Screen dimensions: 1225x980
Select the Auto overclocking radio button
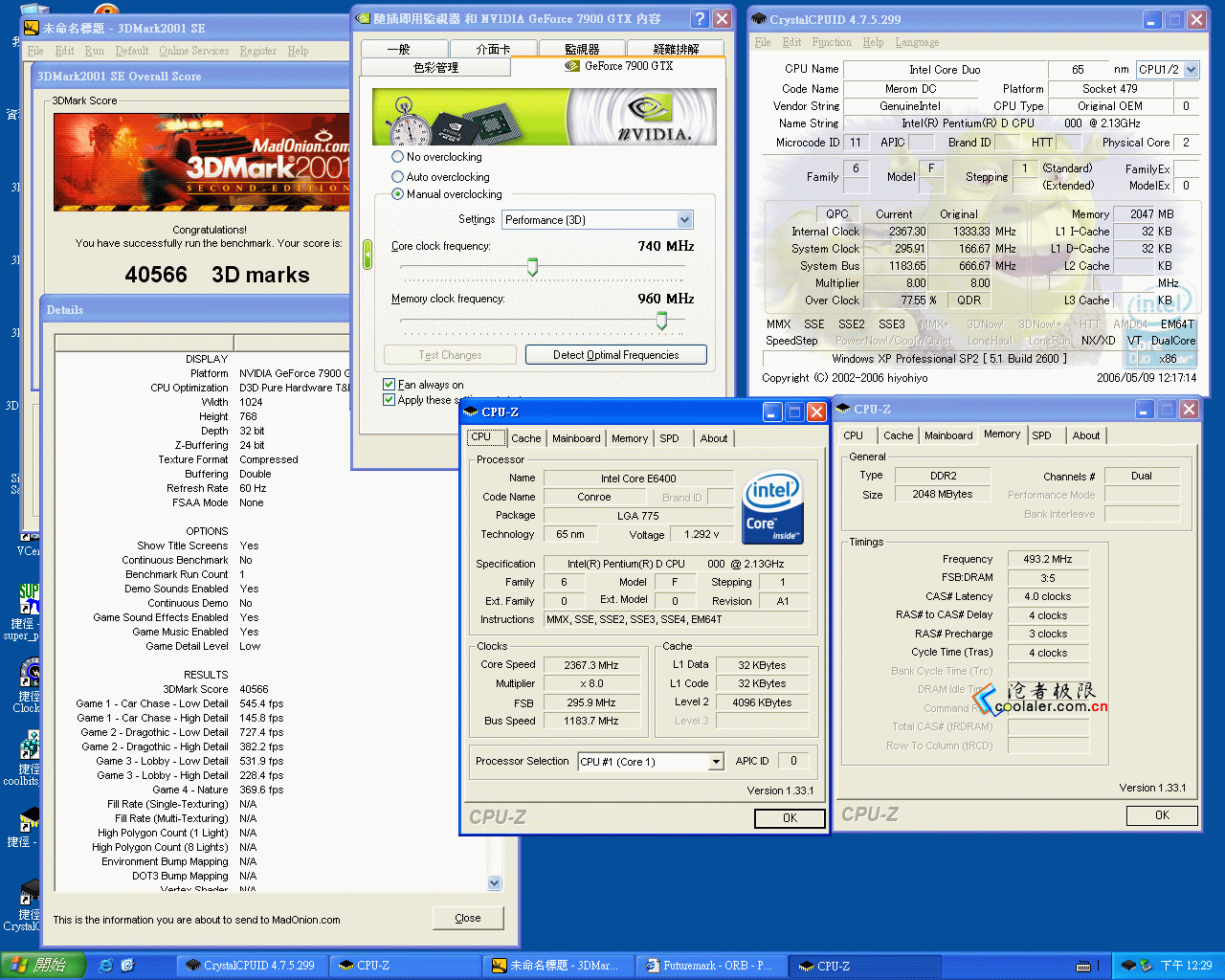click(x=397, y=176)
